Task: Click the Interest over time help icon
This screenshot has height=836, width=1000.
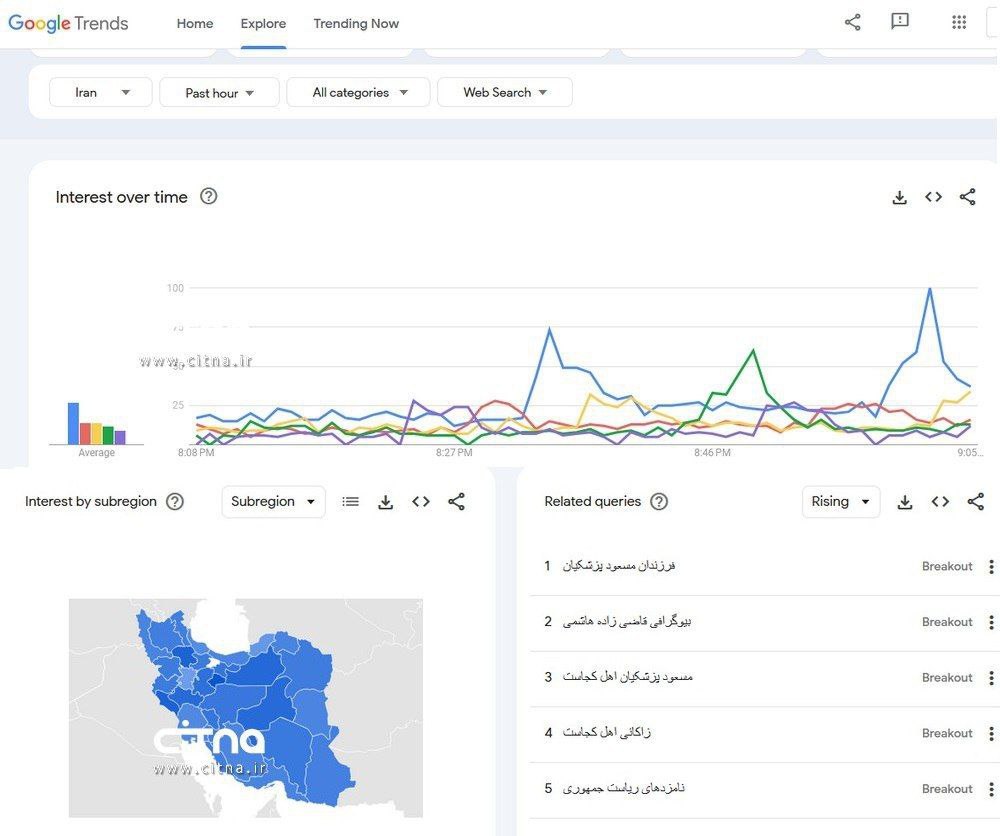Action: [x=208, y=197]
